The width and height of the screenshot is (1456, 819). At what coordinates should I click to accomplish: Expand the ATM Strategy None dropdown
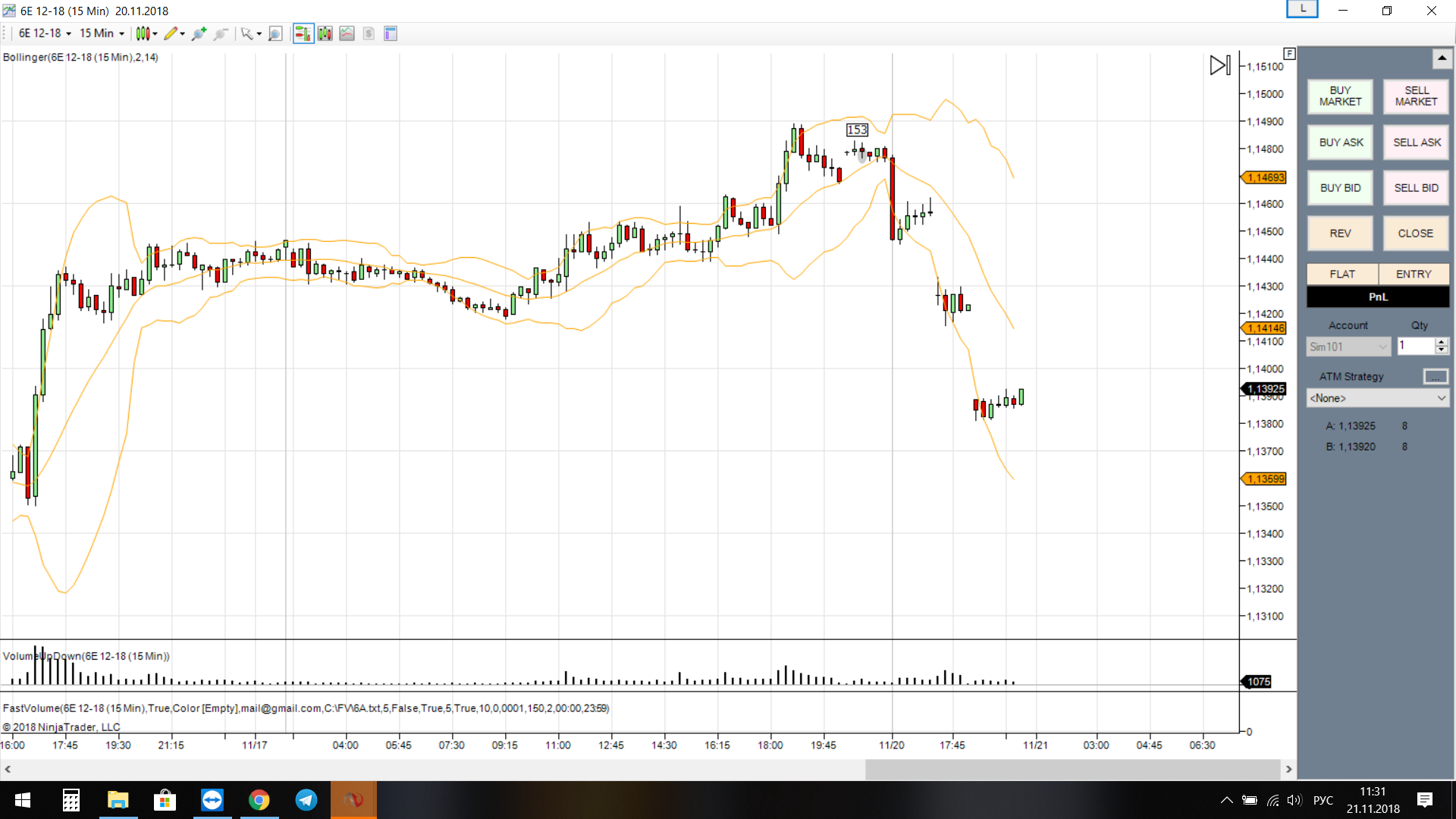click(1377, 398)
